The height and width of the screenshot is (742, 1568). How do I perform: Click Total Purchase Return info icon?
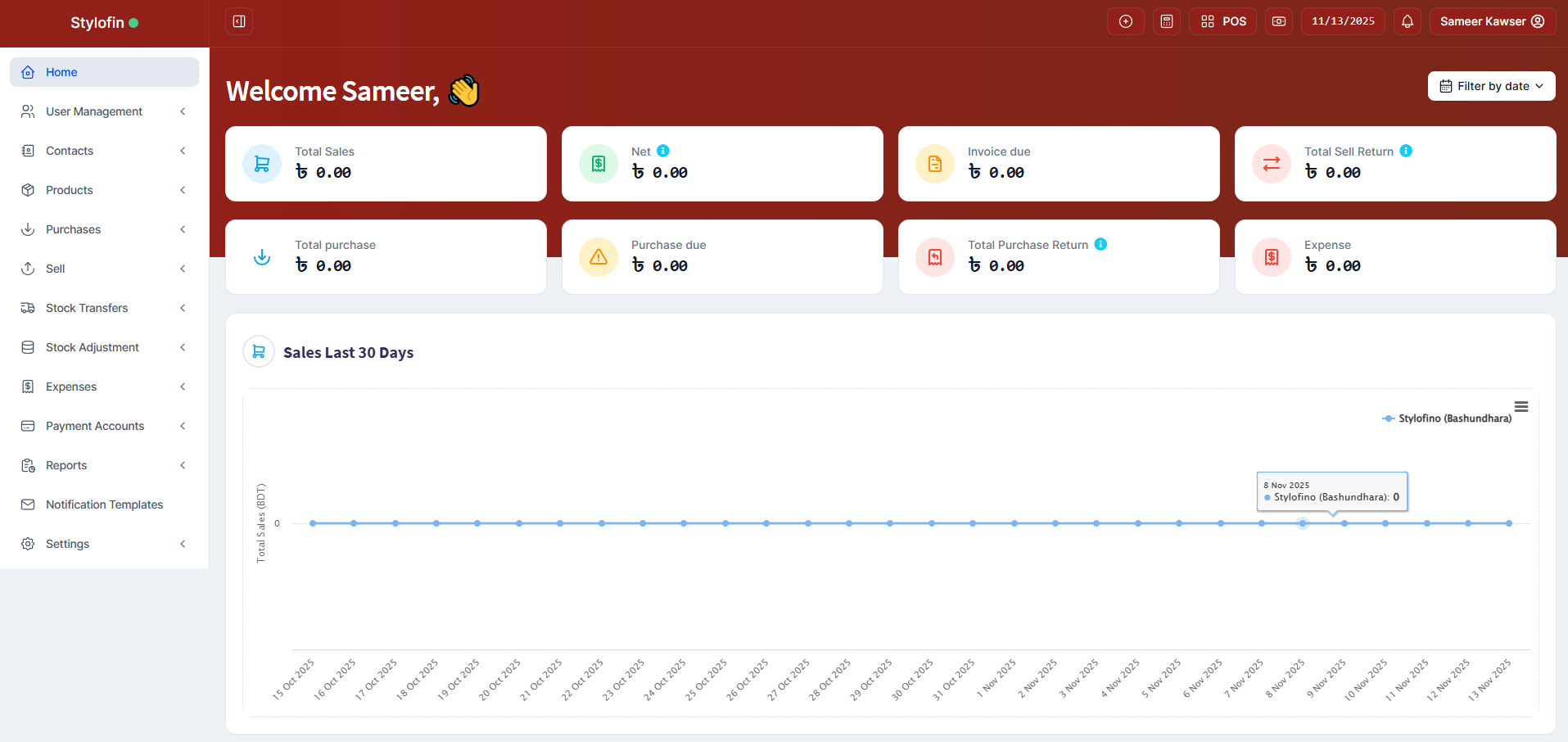(1100, 244)
